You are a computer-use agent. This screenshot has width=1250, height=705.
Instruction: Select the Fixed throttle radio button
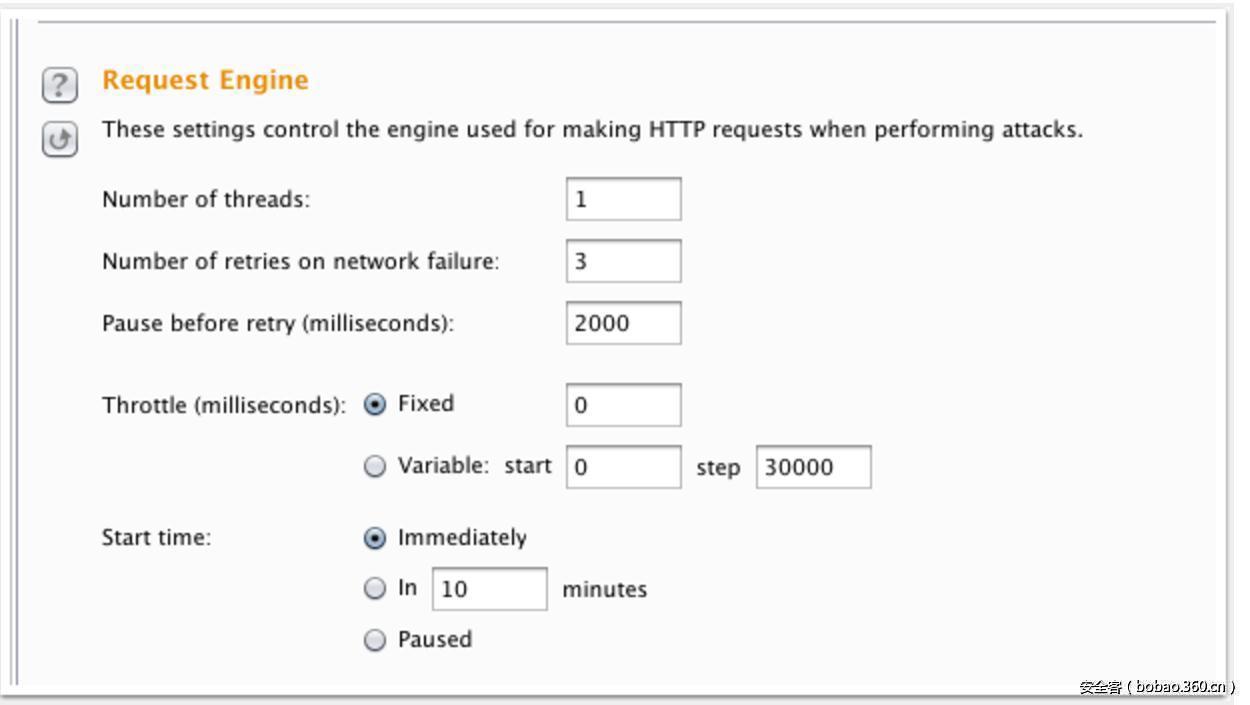(x=375, y=405)
